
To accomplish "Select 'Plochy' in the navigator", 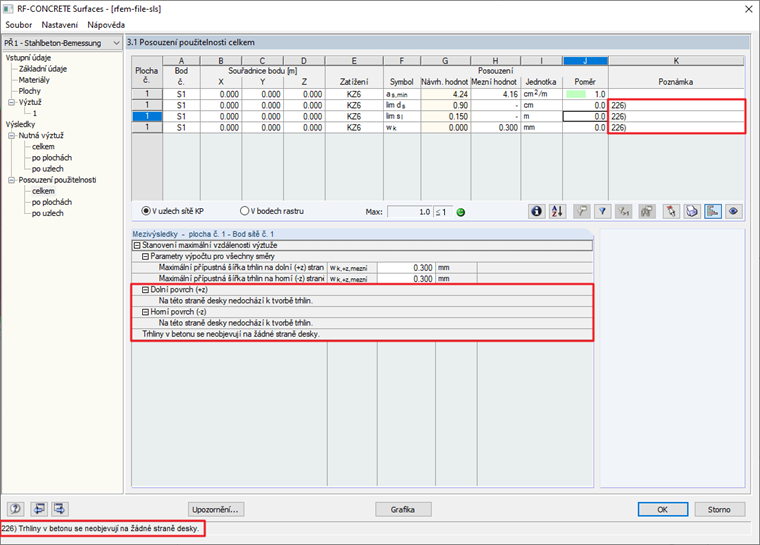I will pos(30,91).
